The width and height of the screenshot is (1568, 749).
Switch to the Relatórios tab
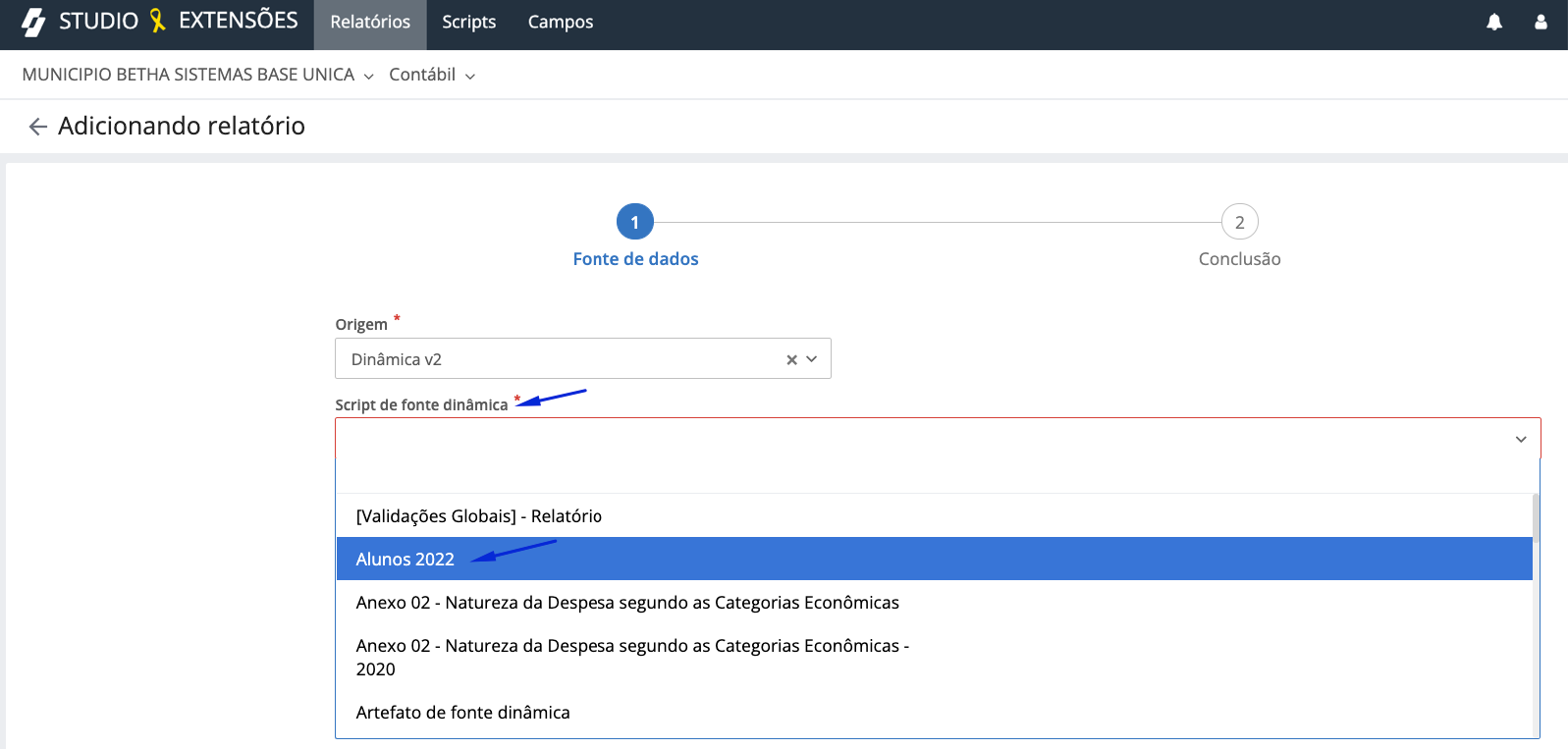pyautogui.click(x=370, y=25)
